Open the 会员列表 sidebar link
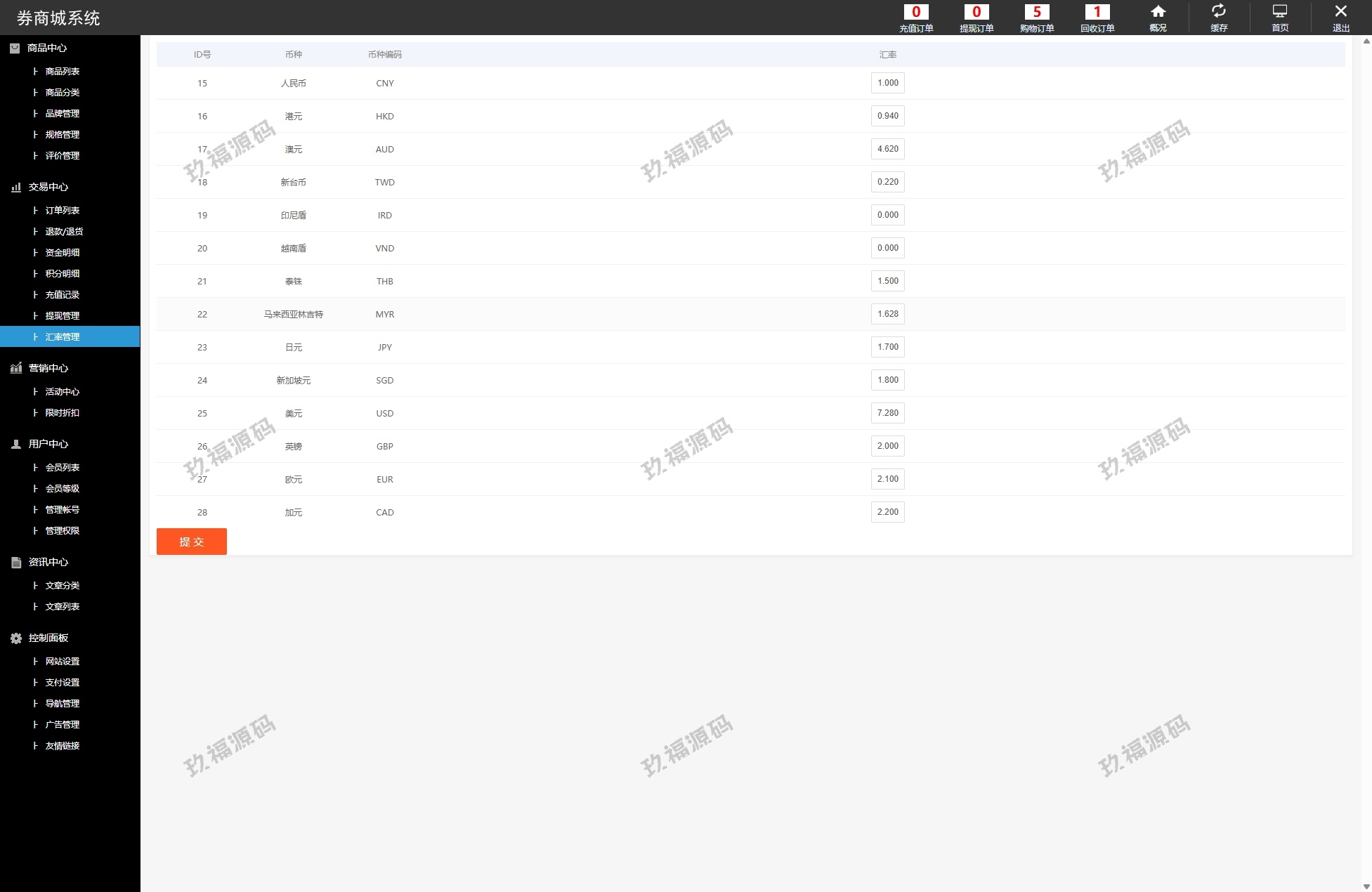This screenshot has width=1372, height=892. point(63,467)
